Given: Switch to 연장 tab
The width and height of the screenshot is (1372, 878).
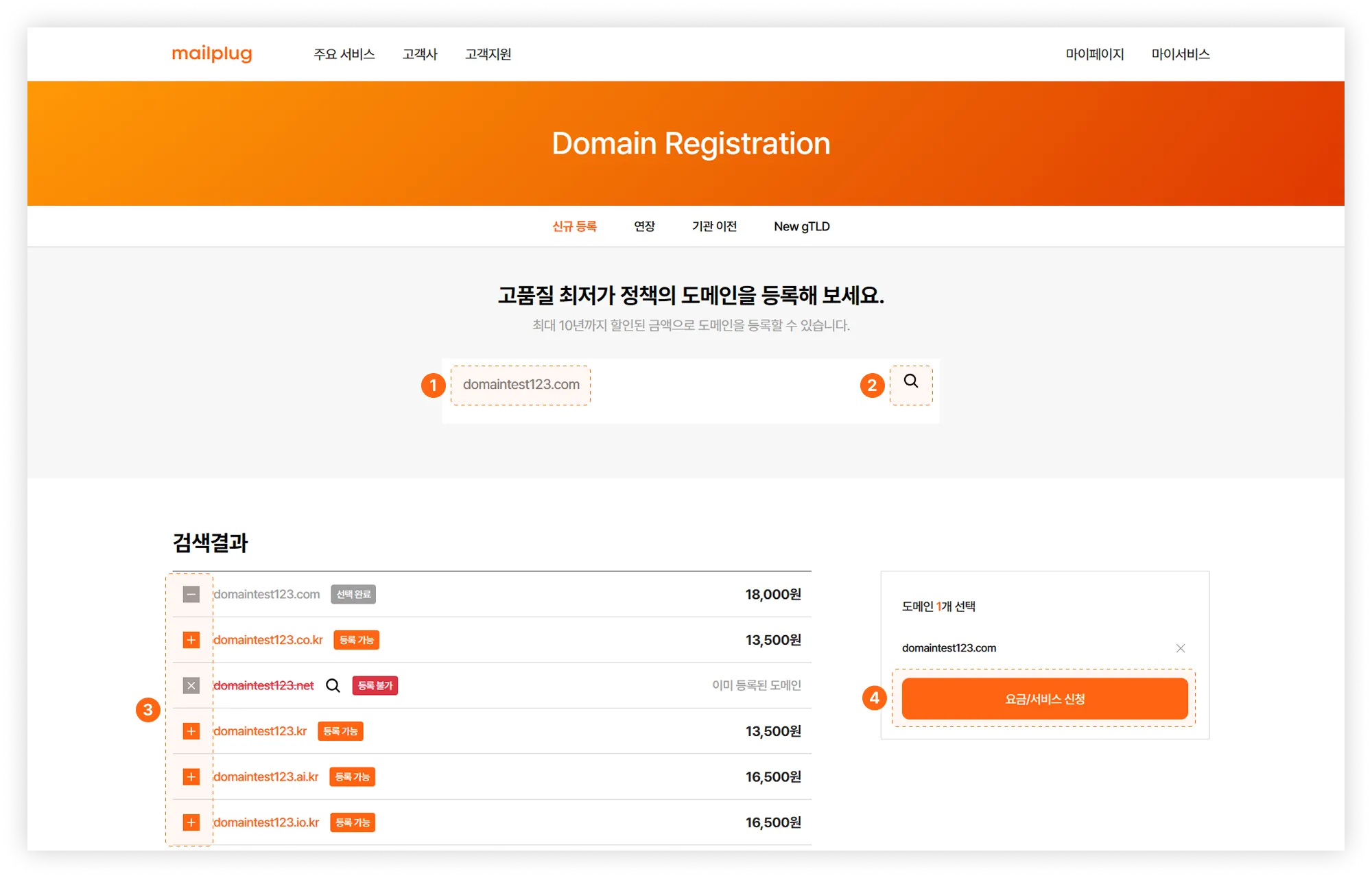Looking at the screenshot, I should (644, 226).
